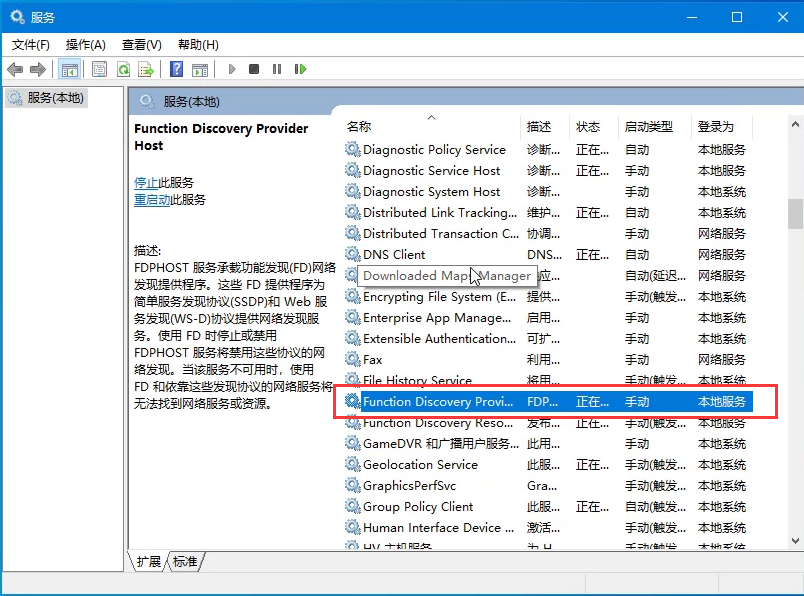Sort by the 状态 column header
The height and width of the screenshot is (596, 804).
coord(594,126)
